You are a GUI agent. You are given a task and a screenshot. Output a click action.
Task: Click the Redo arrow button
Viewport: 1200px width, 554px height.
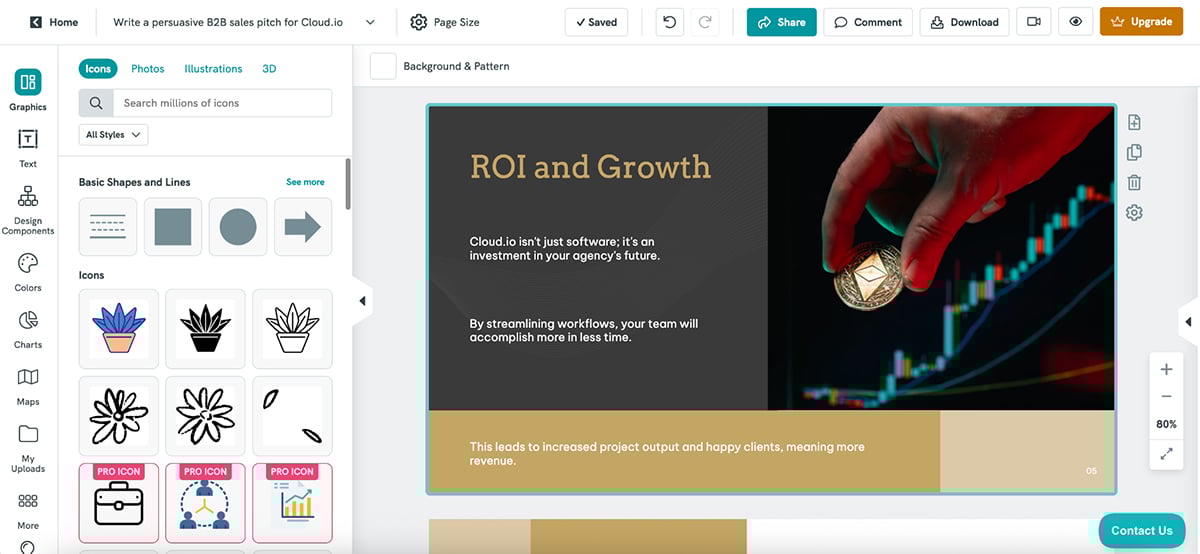pos(705,22)
